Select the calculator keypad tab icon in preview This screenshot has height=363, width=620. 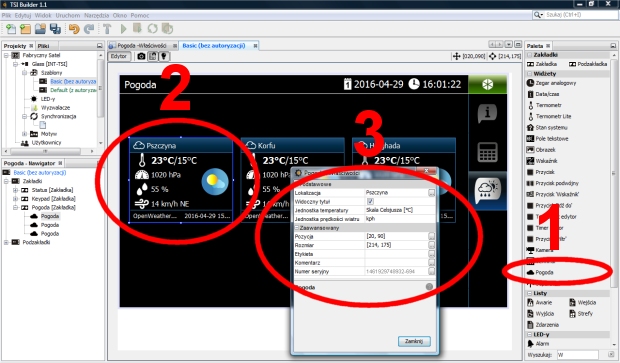point(487,152)
